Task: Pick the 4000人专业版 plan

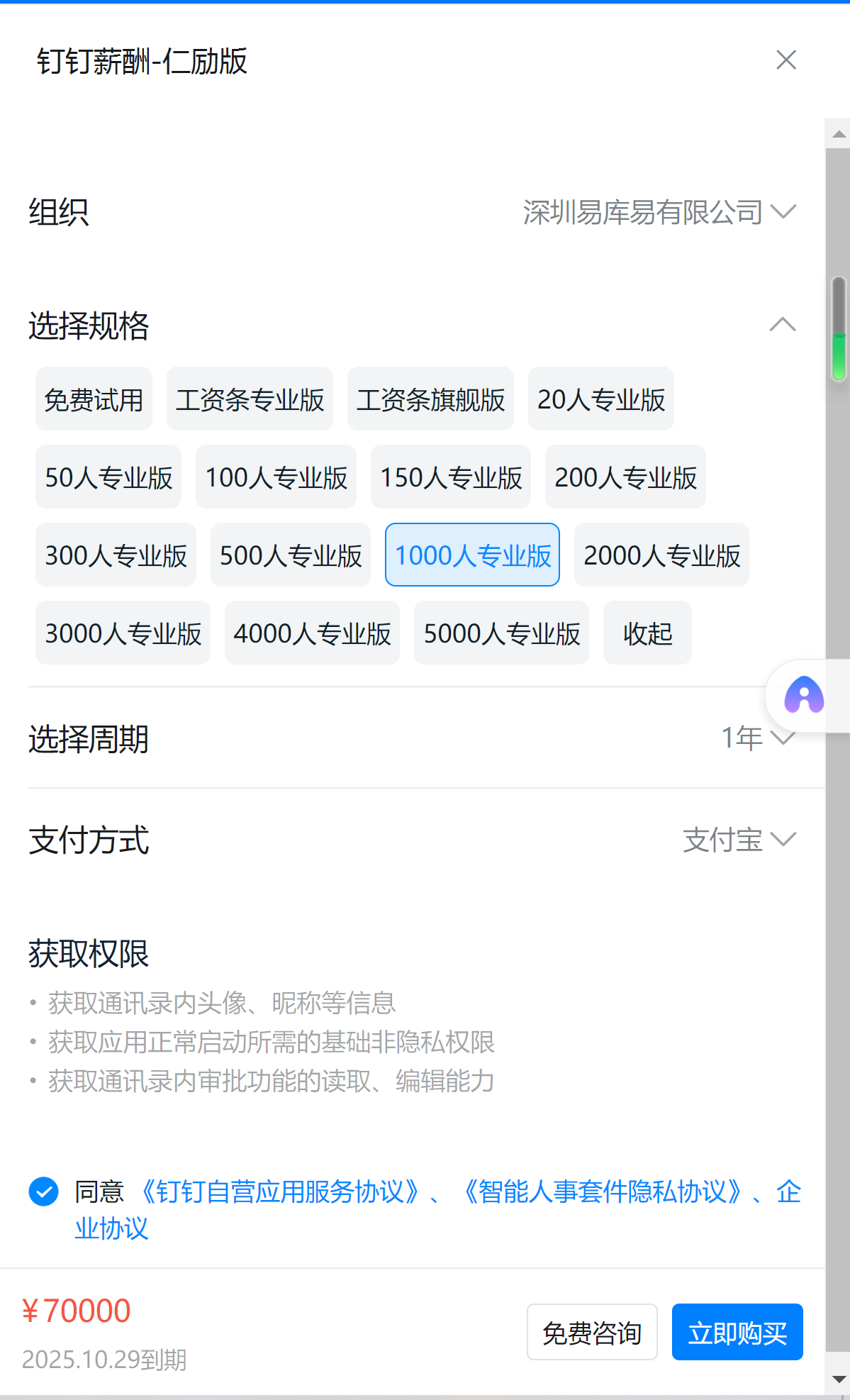Action: 312,633
